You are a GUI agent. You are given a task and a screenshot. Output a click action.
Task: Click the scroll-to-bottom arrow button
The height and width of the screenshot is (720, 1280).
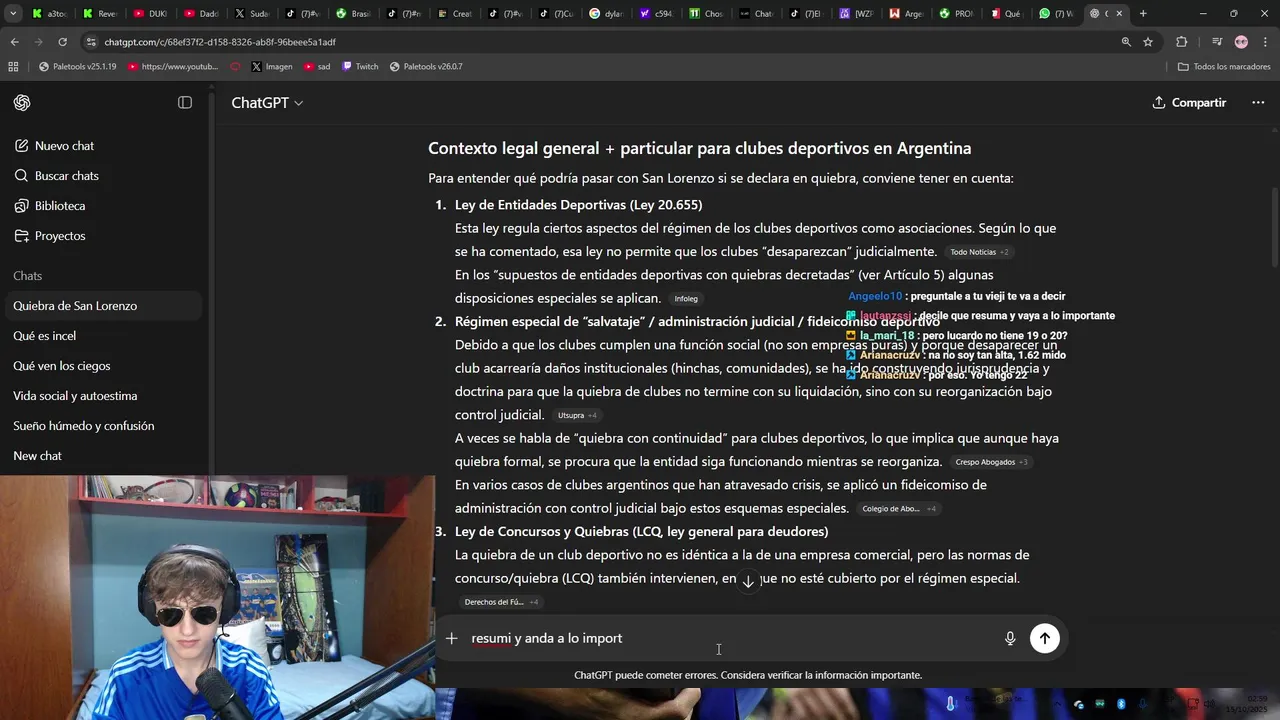[x=748, y=581]
